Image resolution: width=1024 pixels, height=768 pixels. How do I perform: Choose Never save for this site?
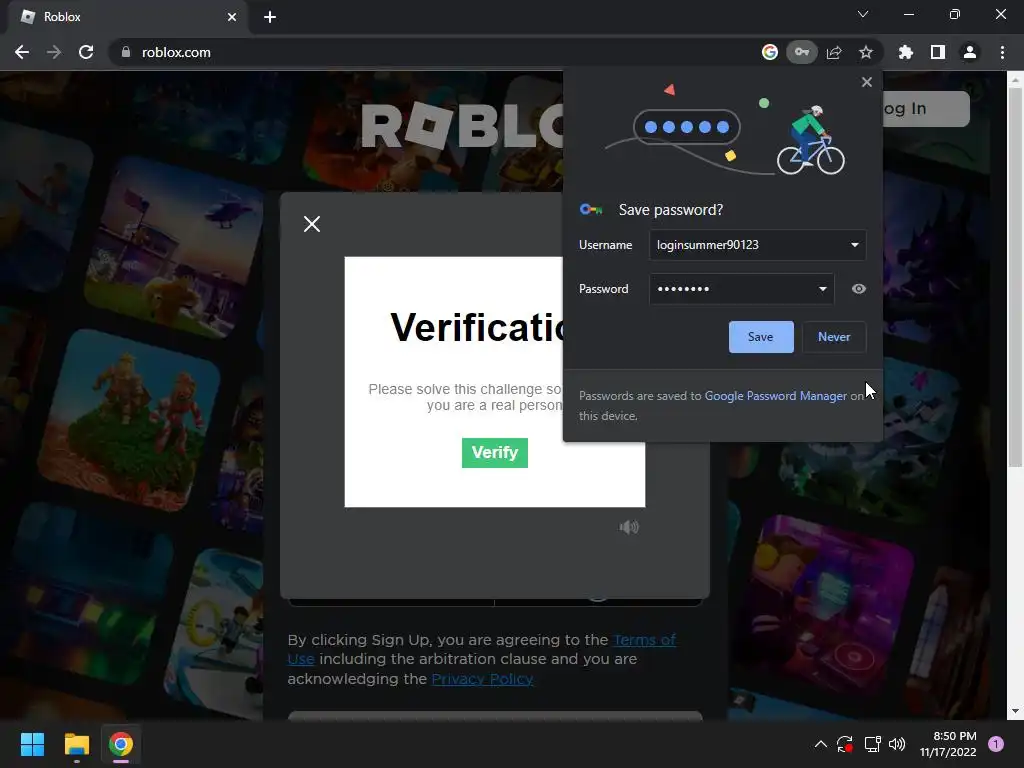[834, 337]
